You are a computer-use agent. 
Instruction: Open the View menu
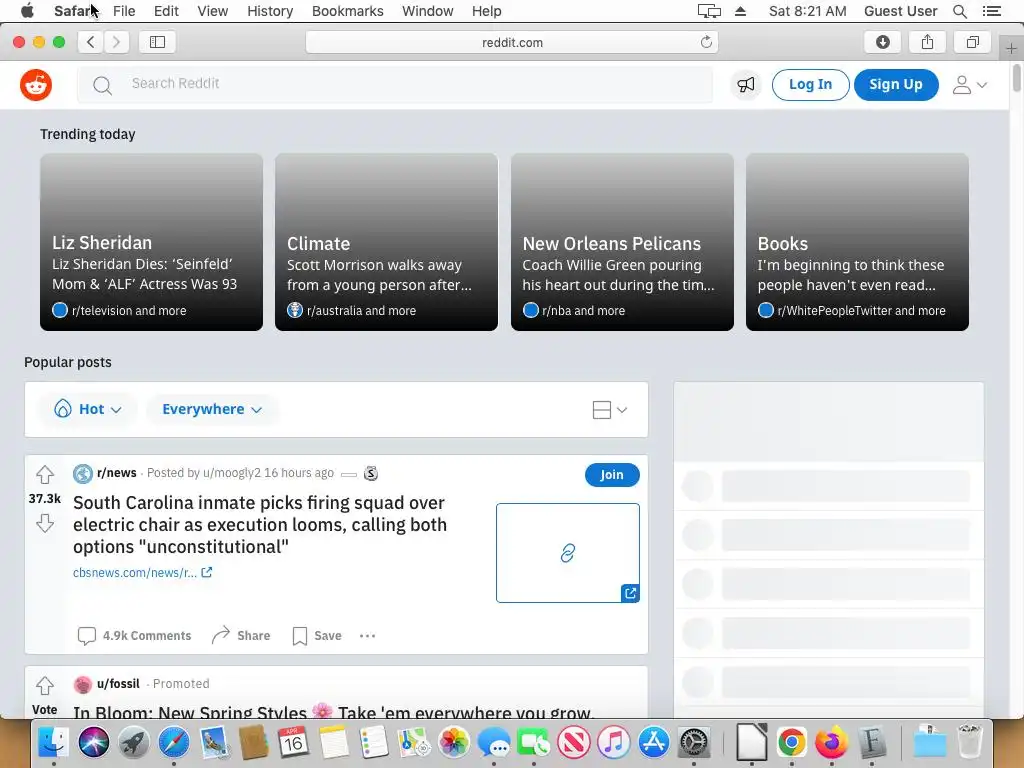click(x=213, y=11)
